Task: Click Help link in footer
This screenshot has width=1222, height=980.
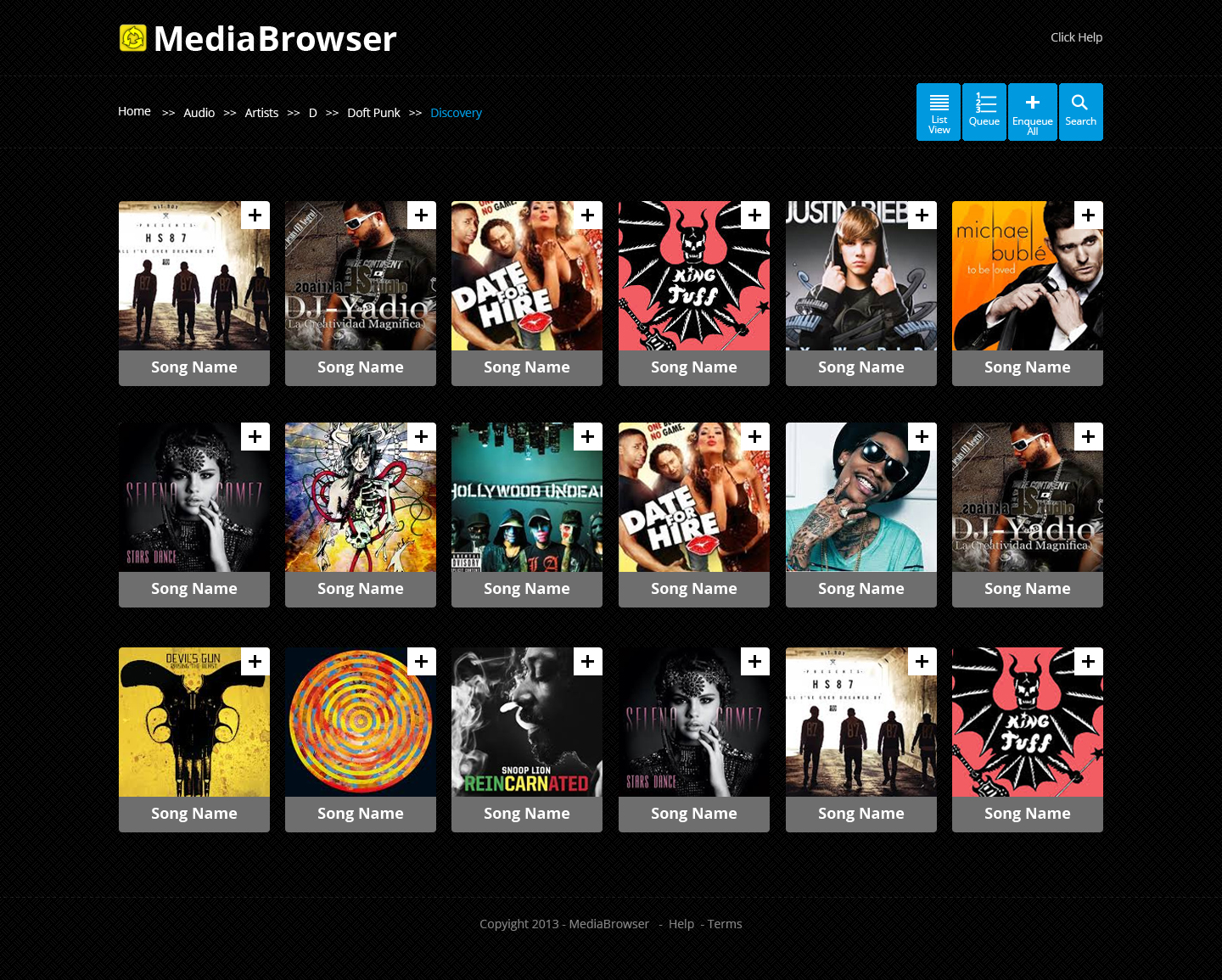Action: (681, 924)
